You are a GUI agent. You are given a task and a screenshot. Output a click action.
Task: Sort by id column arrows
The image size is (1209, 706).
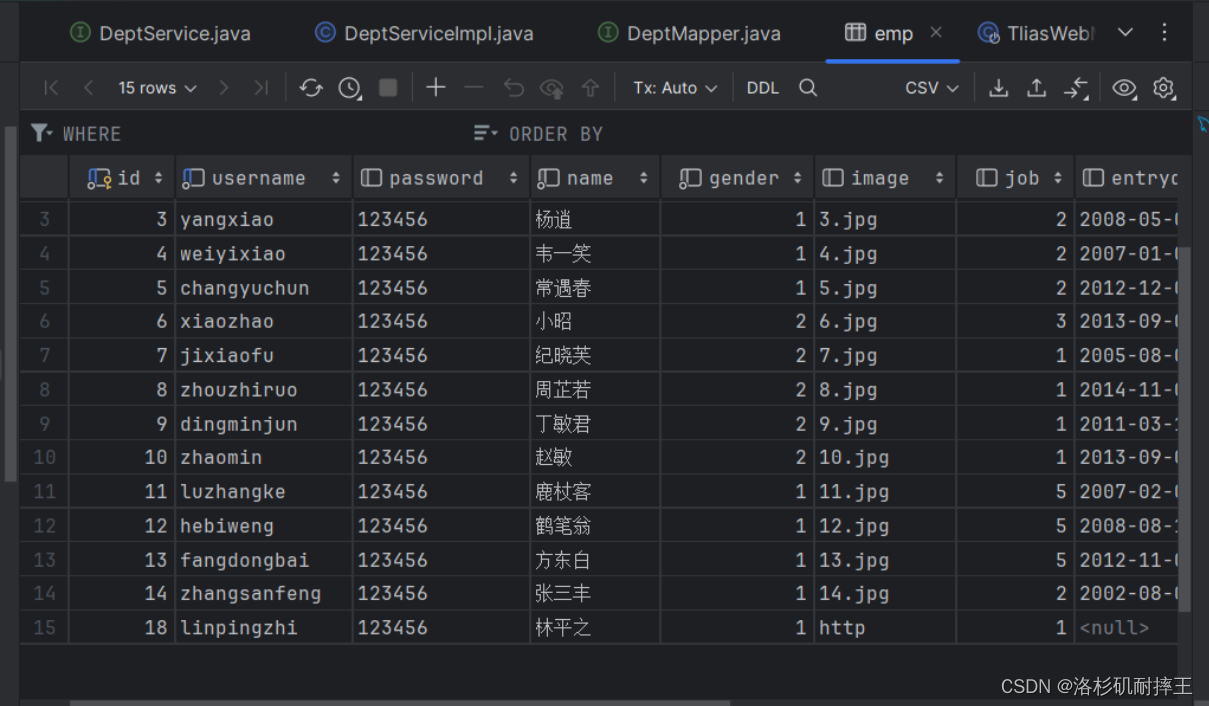pyautogui.click(x=158, y=178)
